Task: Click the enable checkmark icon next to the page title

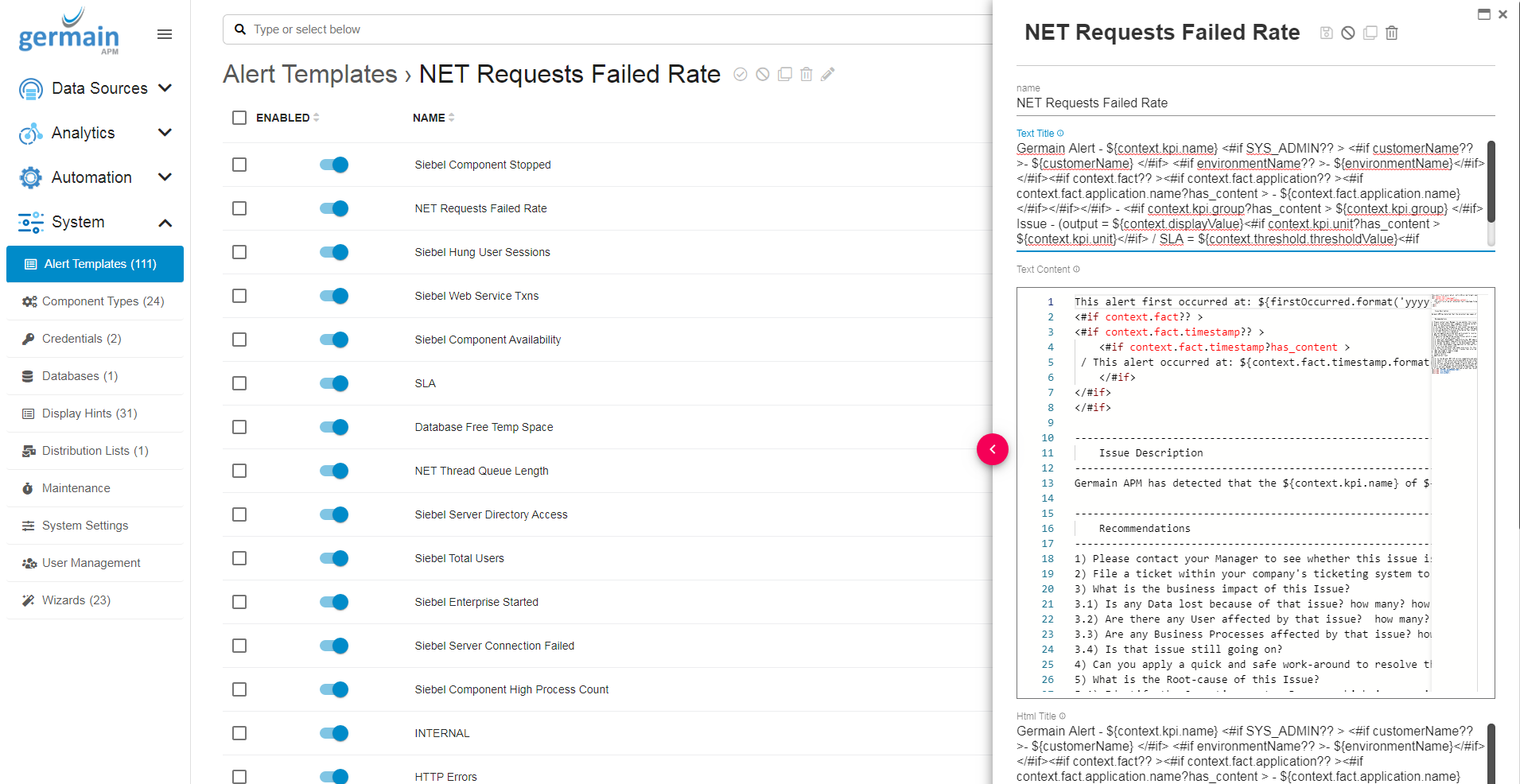Action: pyautogui.click(x=740, y=74)
